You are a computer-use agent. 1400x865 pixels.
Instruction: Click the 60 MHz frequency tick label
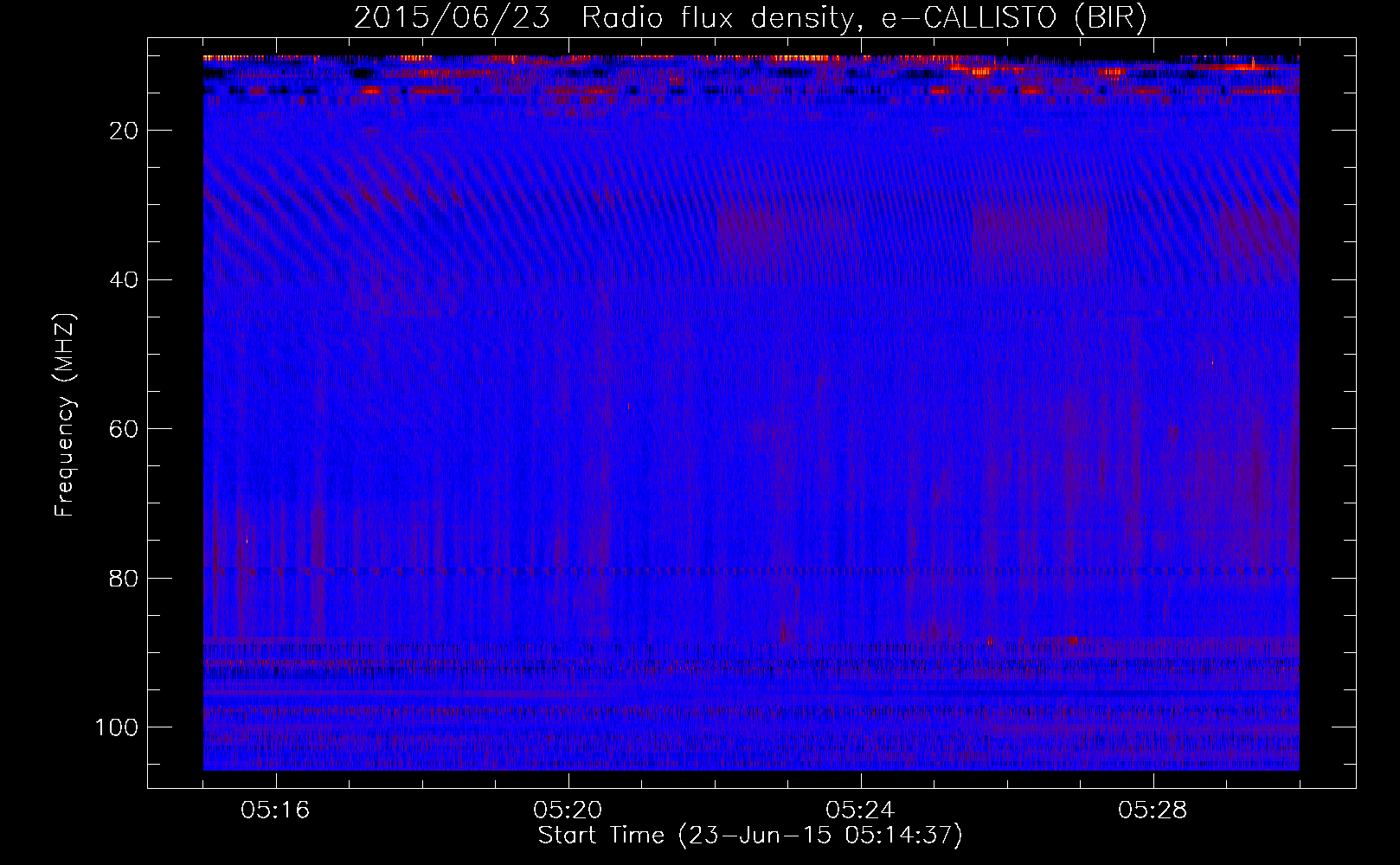click(125, 429)
